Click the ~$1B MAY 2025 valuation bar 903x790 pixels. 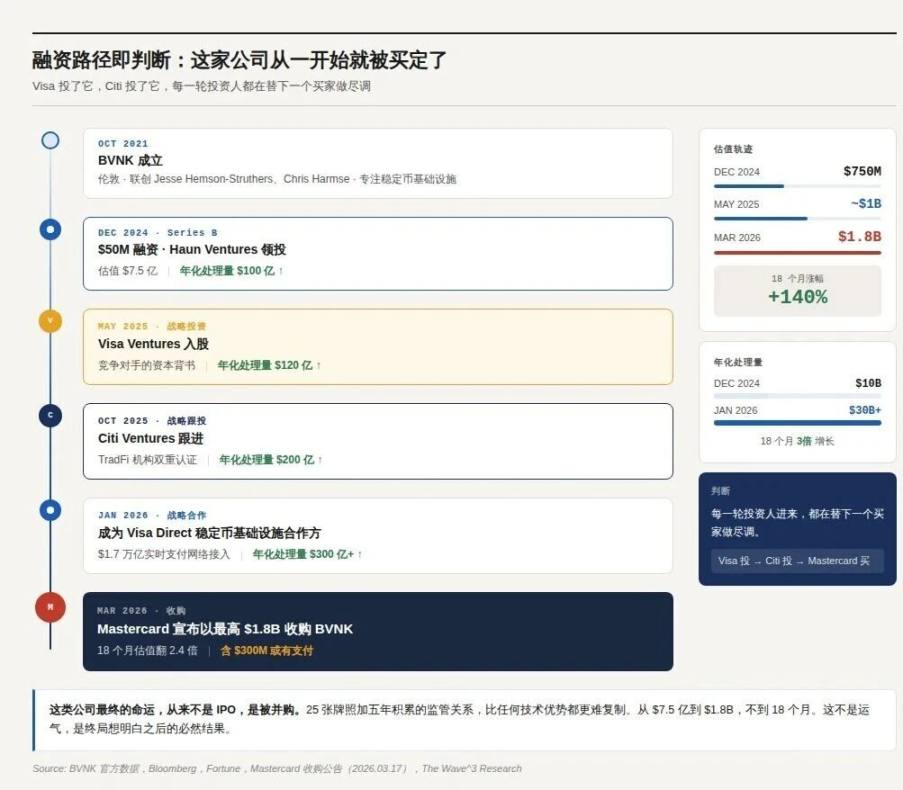click(x=760, y=218)
